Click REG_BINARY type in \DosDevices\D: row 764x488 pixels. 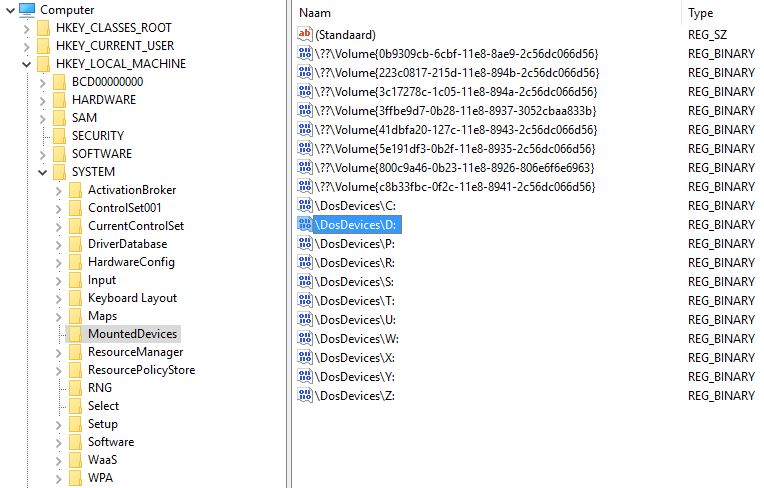[x=721, y=225]
